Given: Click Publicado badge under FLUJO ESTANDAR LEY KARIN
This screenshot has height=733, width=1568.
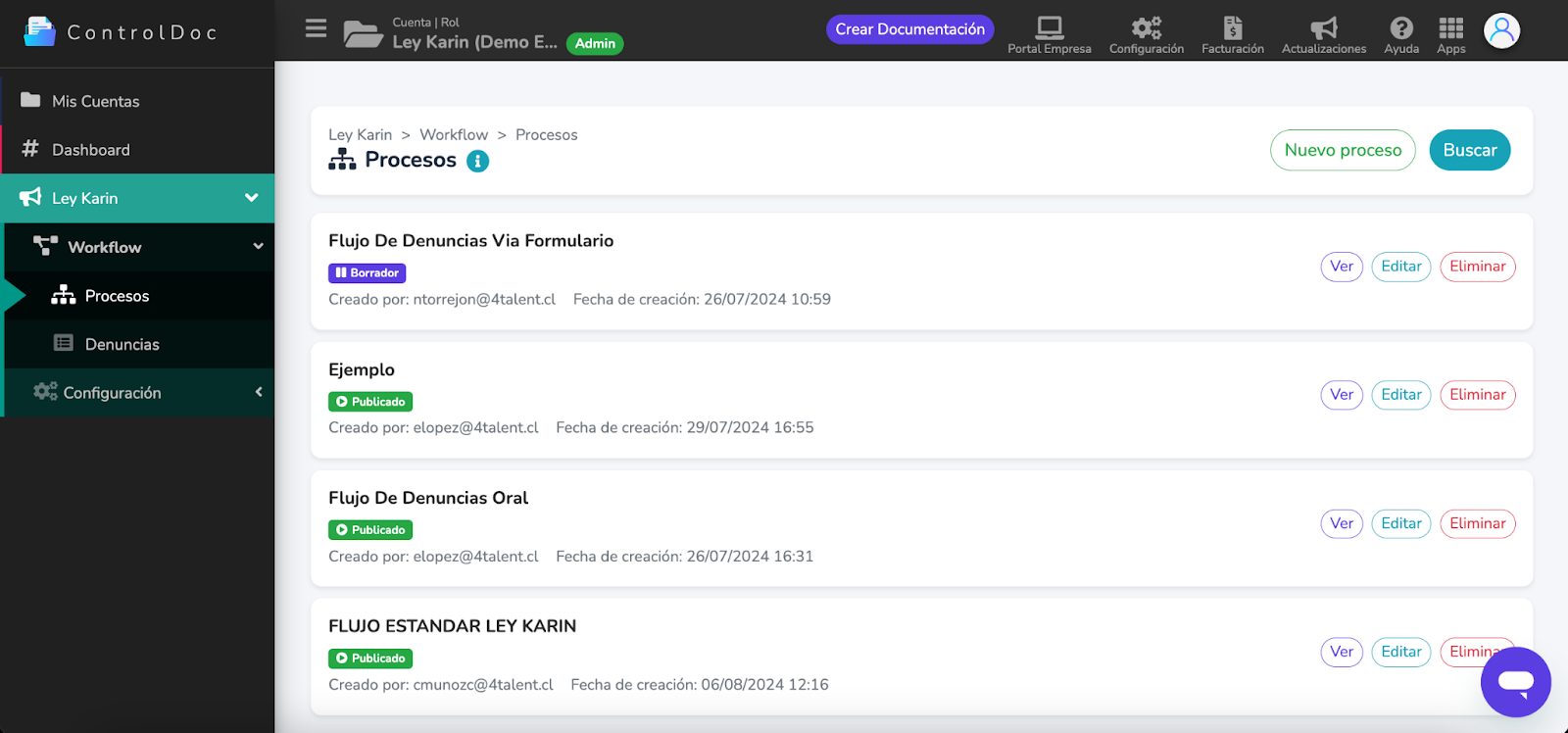Looking at the screenshot, I should coord(370,658).
